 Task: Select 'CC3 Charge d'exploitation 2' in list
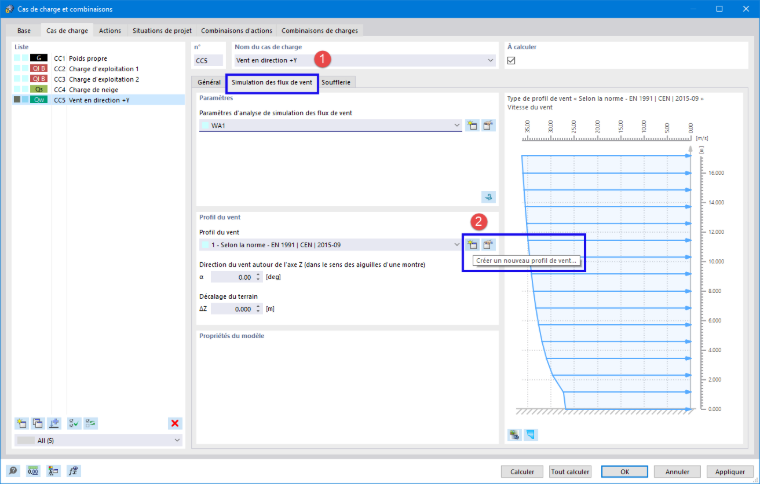pyautogui.click(x=98, y=79)
